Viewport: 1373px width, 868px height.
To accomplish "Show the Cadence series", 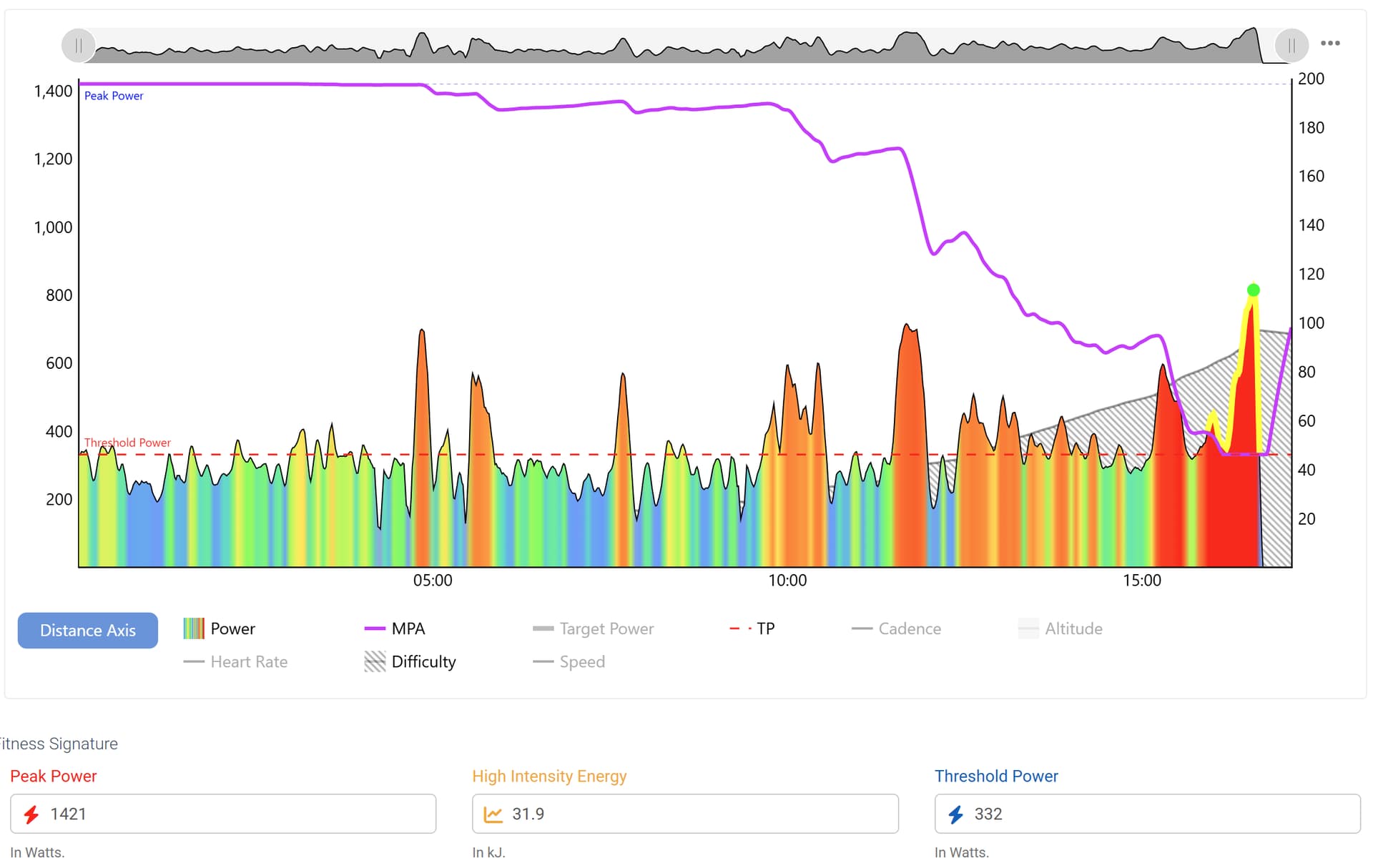I will [896, 628].
